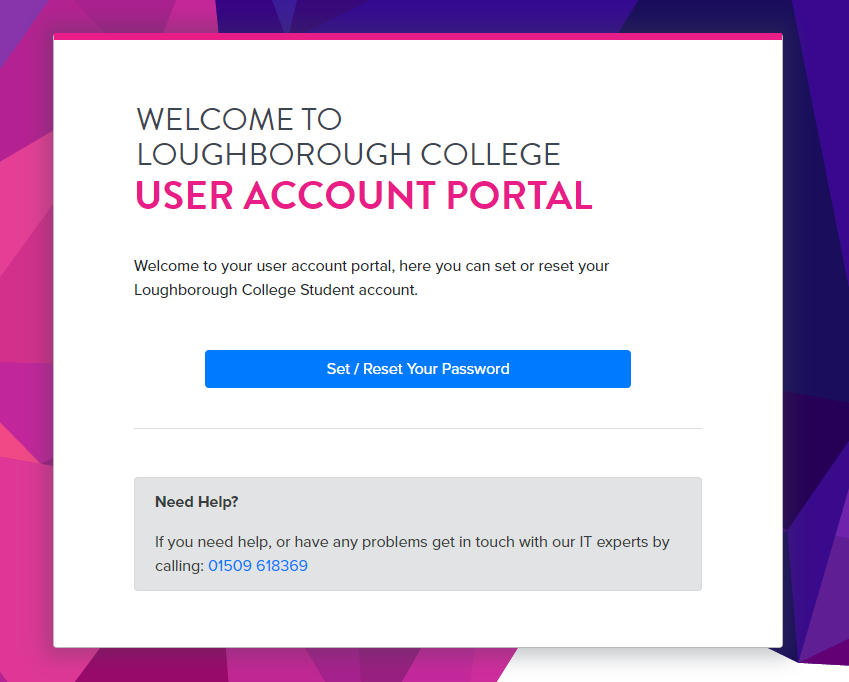849x682 pixels.
Task: Click the Loughborough College Student account sentence
Action: pyautogui.click(x=276, y=290)
